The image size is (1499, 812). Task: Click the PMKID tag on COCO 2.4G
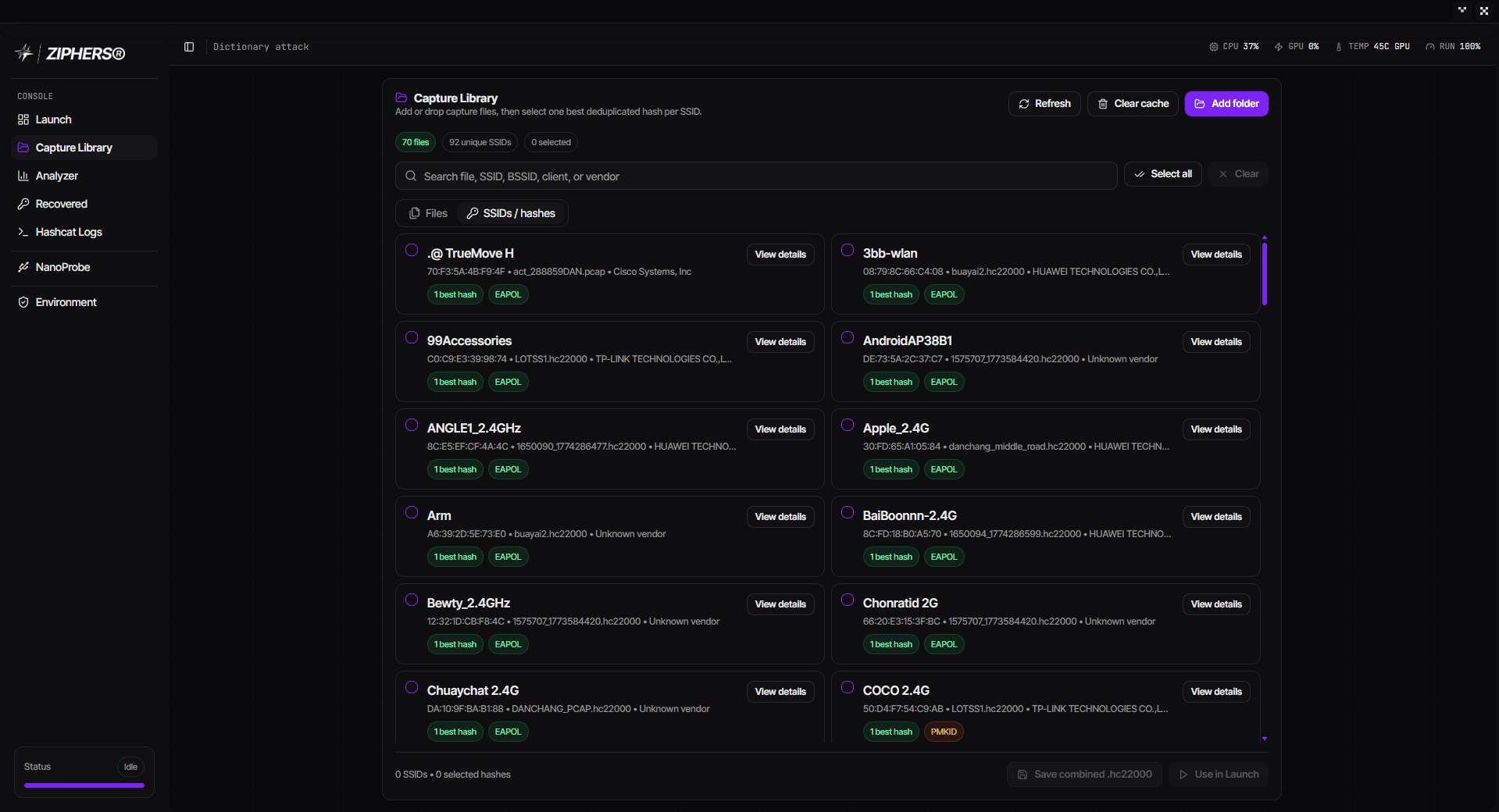(x=944, y=732)
